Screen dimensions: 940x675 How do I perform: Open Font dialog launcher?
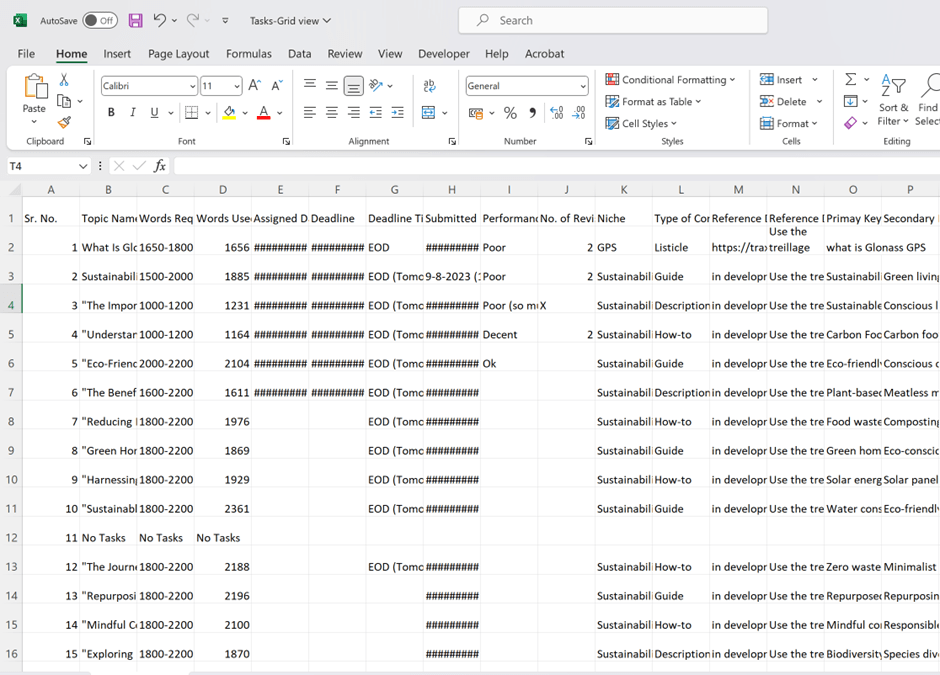[286, 141]
